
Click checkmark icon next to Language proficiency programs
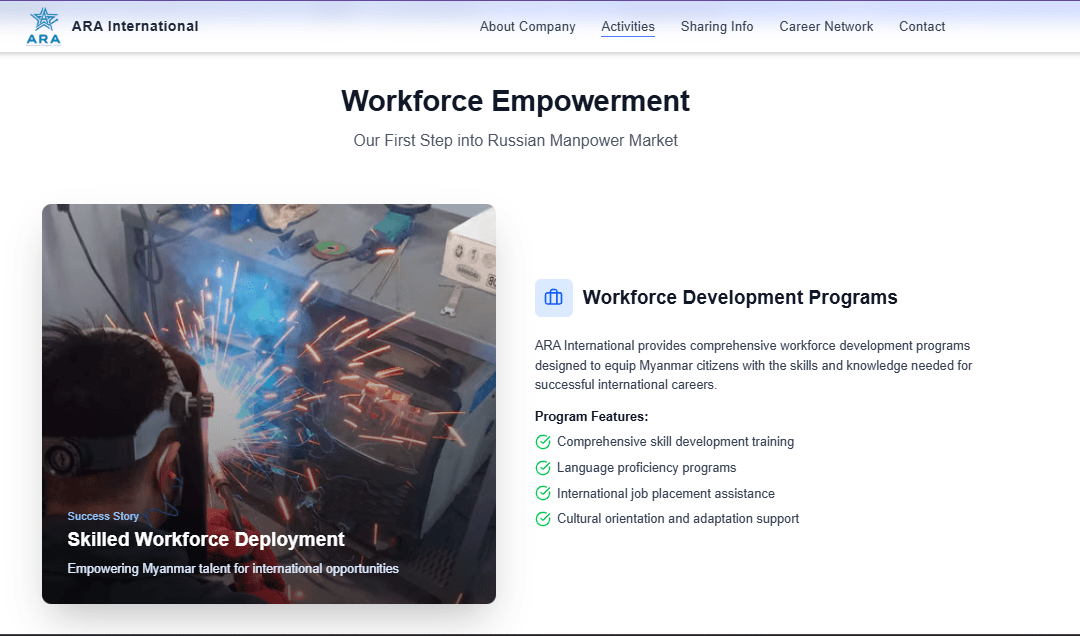(x=543, y=468)
